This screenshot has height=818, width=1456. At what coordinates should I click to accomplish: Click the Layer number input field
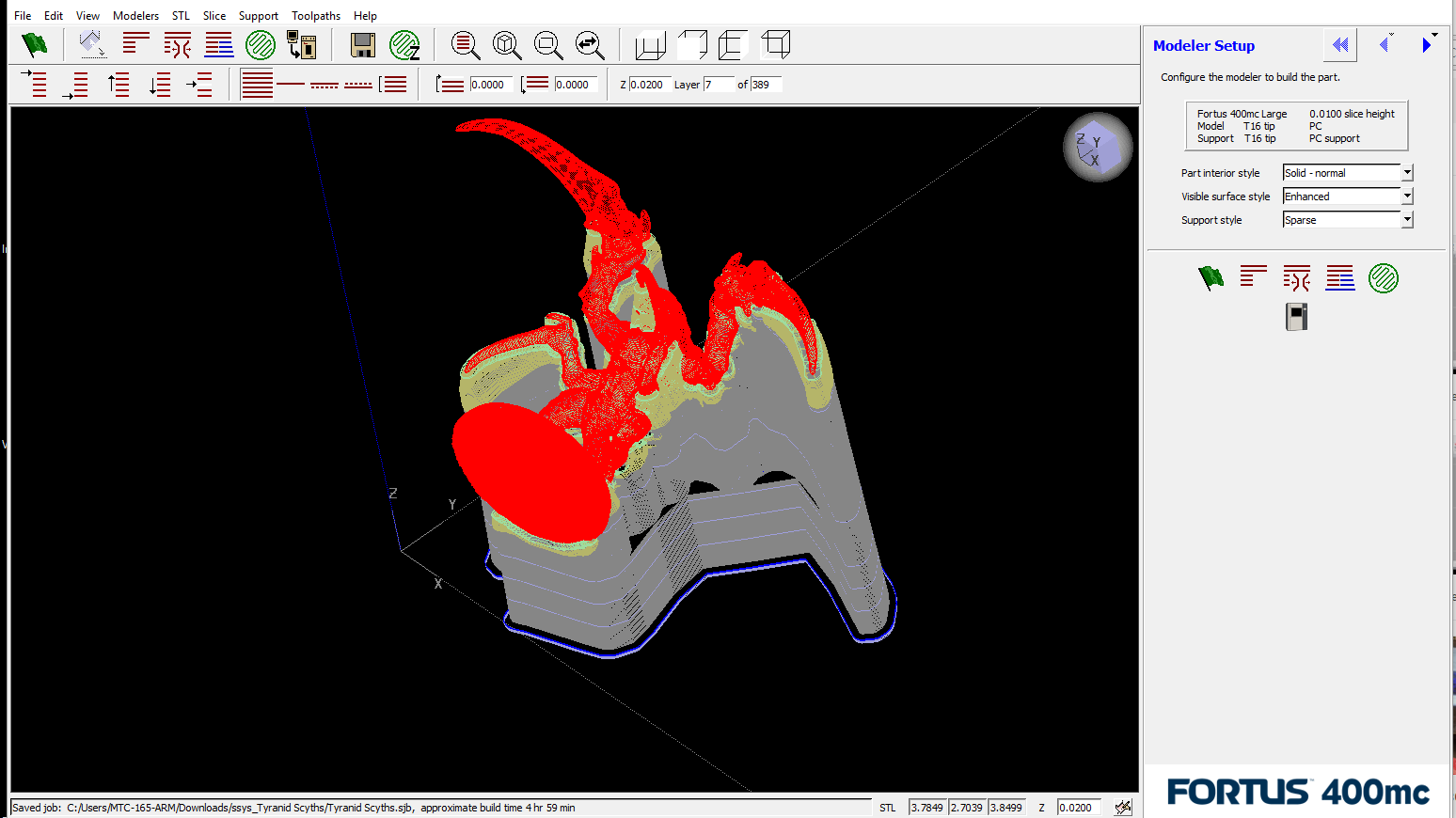(718, 85)
